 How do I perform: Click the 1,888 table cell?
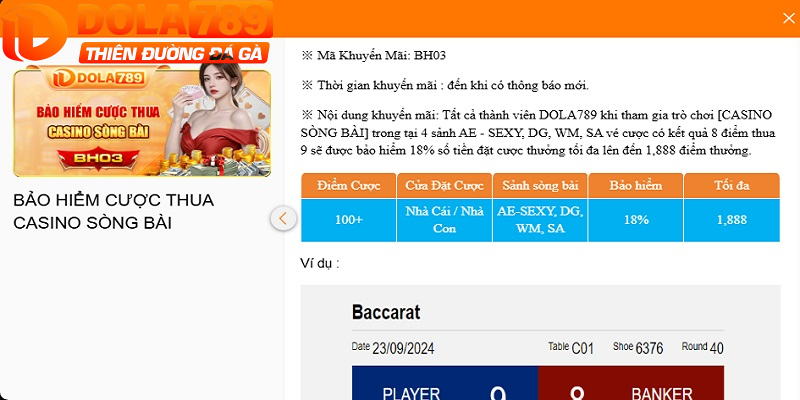pos(732,220)
